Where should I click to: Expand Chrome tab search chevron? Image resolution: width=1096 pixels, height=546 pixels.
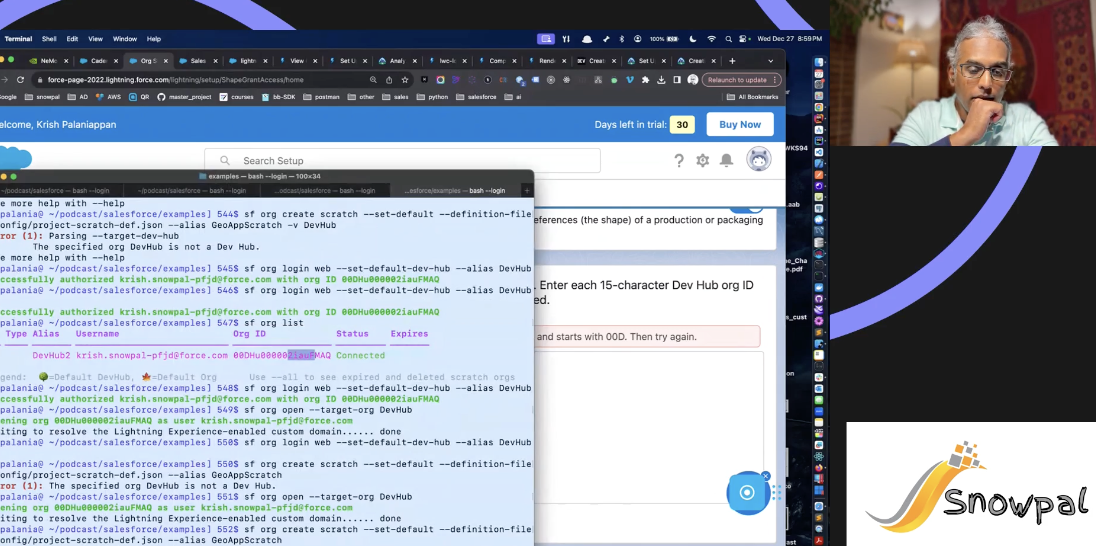pos(770,61)
